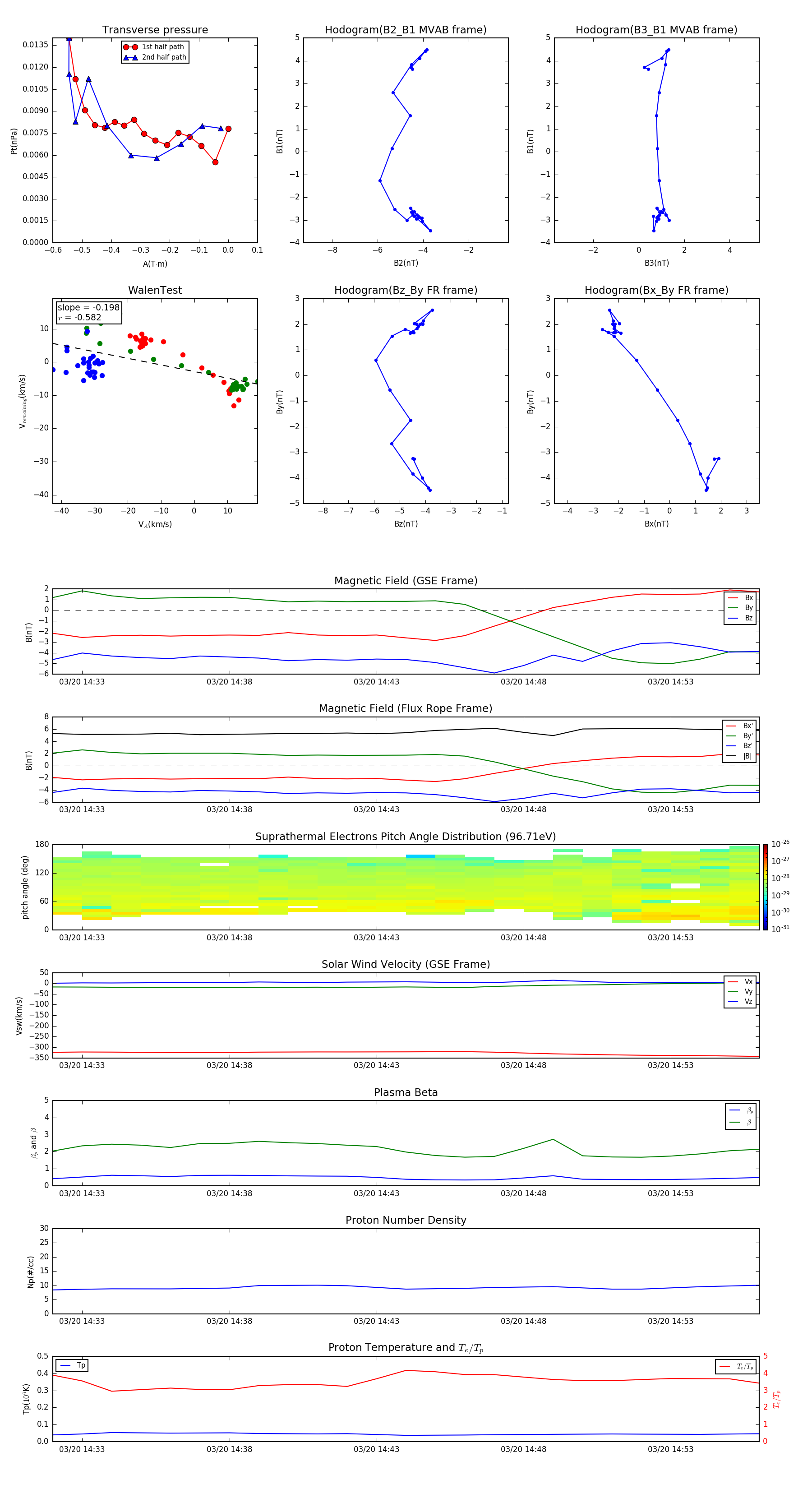
Task: Click the 'A(T·m)' x-axis label
Action: click(x=155, y=264)
